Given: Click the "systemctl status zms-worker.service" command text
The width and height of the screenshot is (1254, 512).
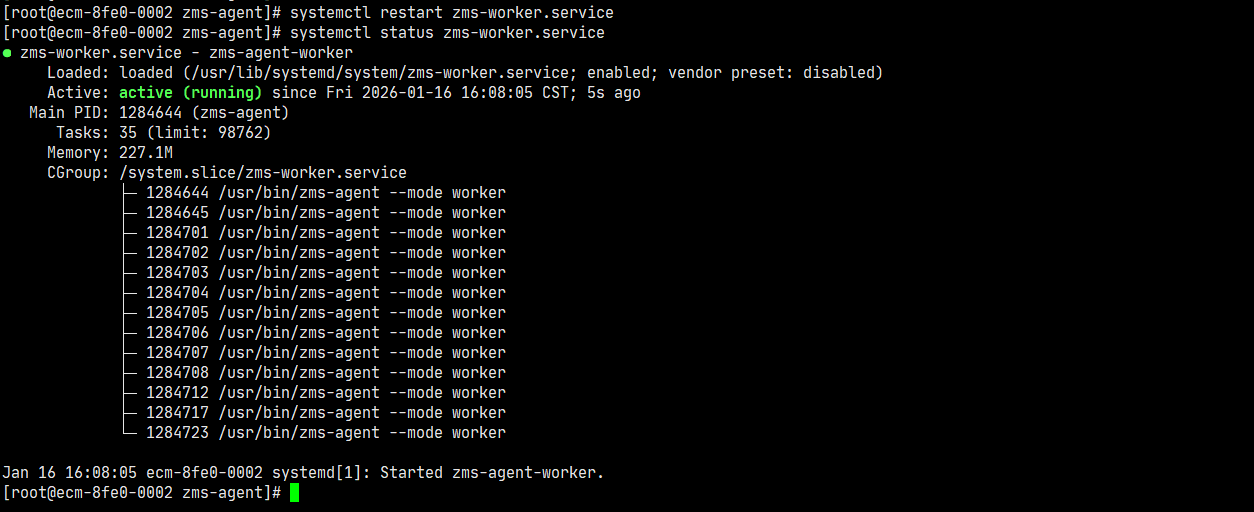Looking at the screenshot, I should tap(447, 33).
